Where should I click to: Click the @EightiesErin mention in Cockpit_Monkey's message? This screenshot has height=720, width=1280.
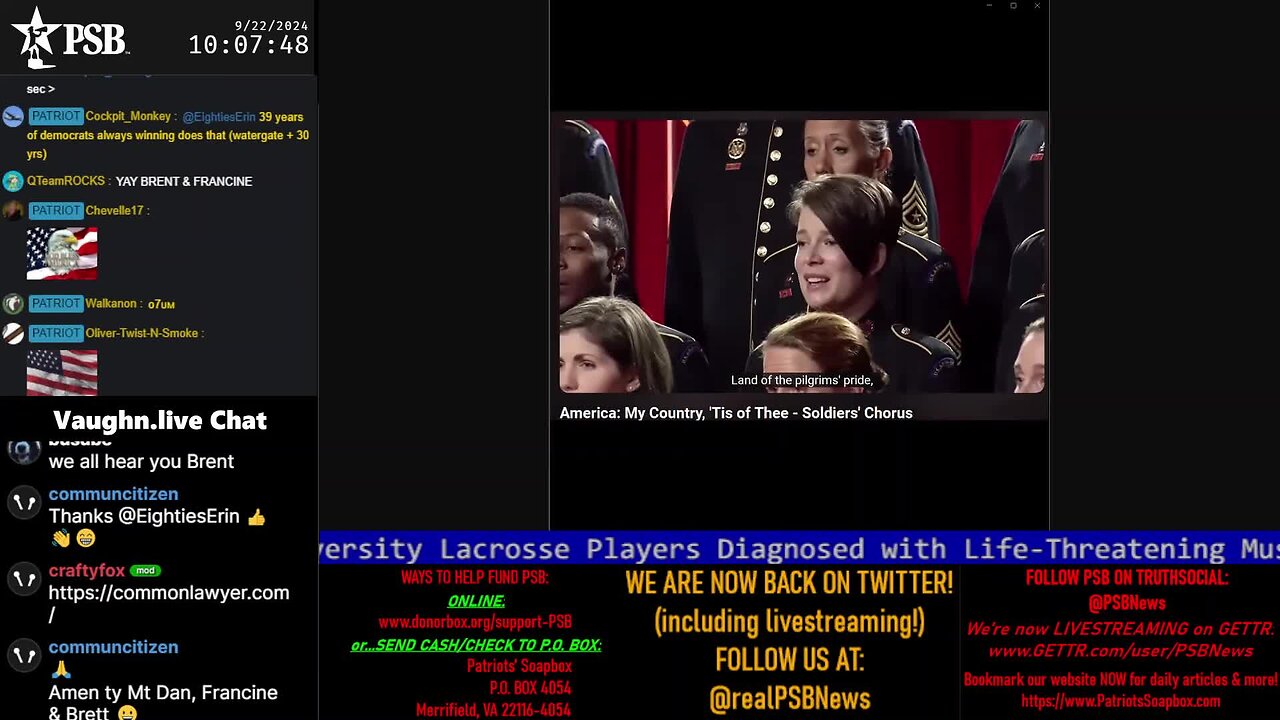pos(219,117)
